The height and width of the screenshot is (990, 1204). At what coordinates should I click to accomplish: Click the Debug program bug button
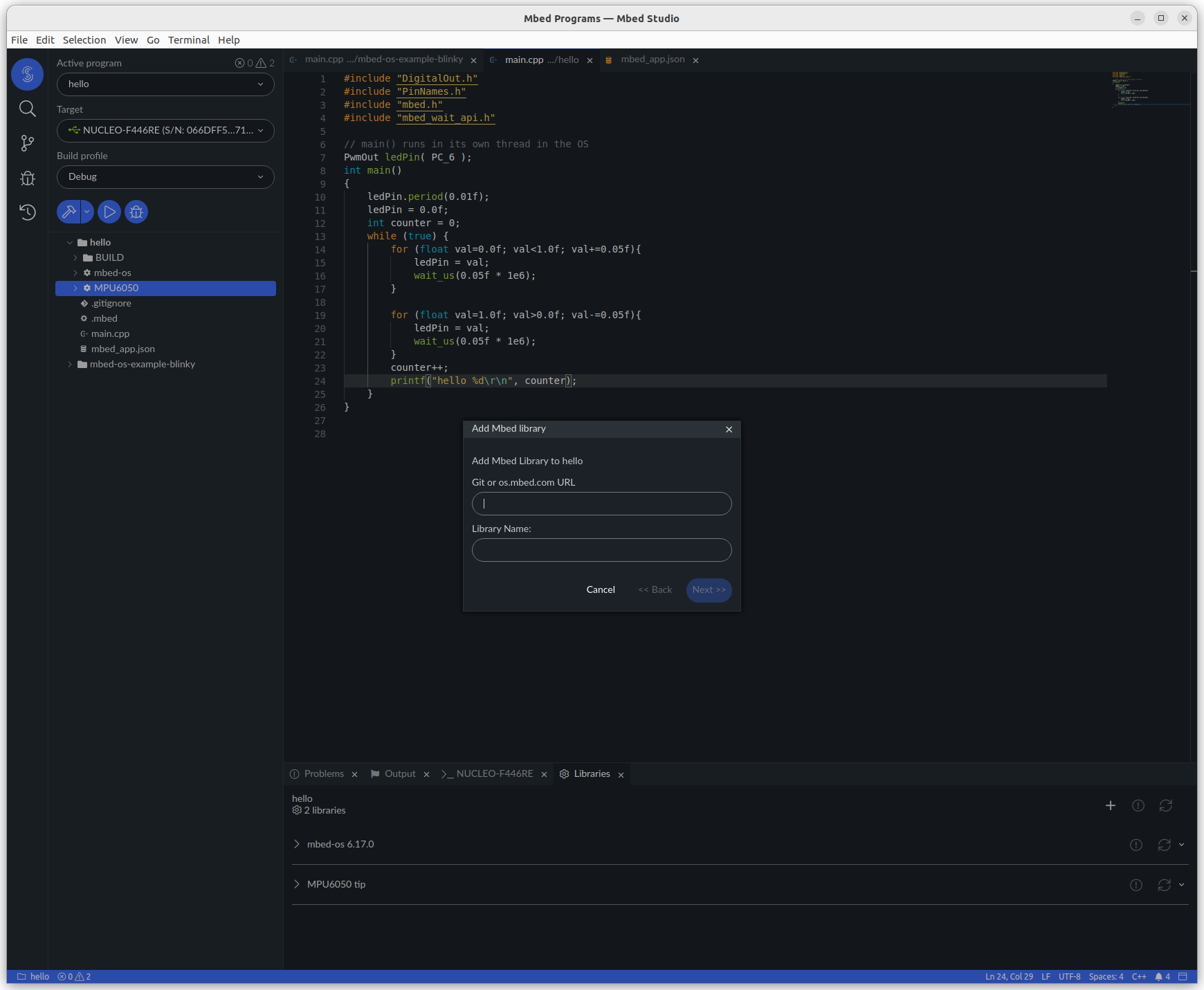tap(136, 212)
